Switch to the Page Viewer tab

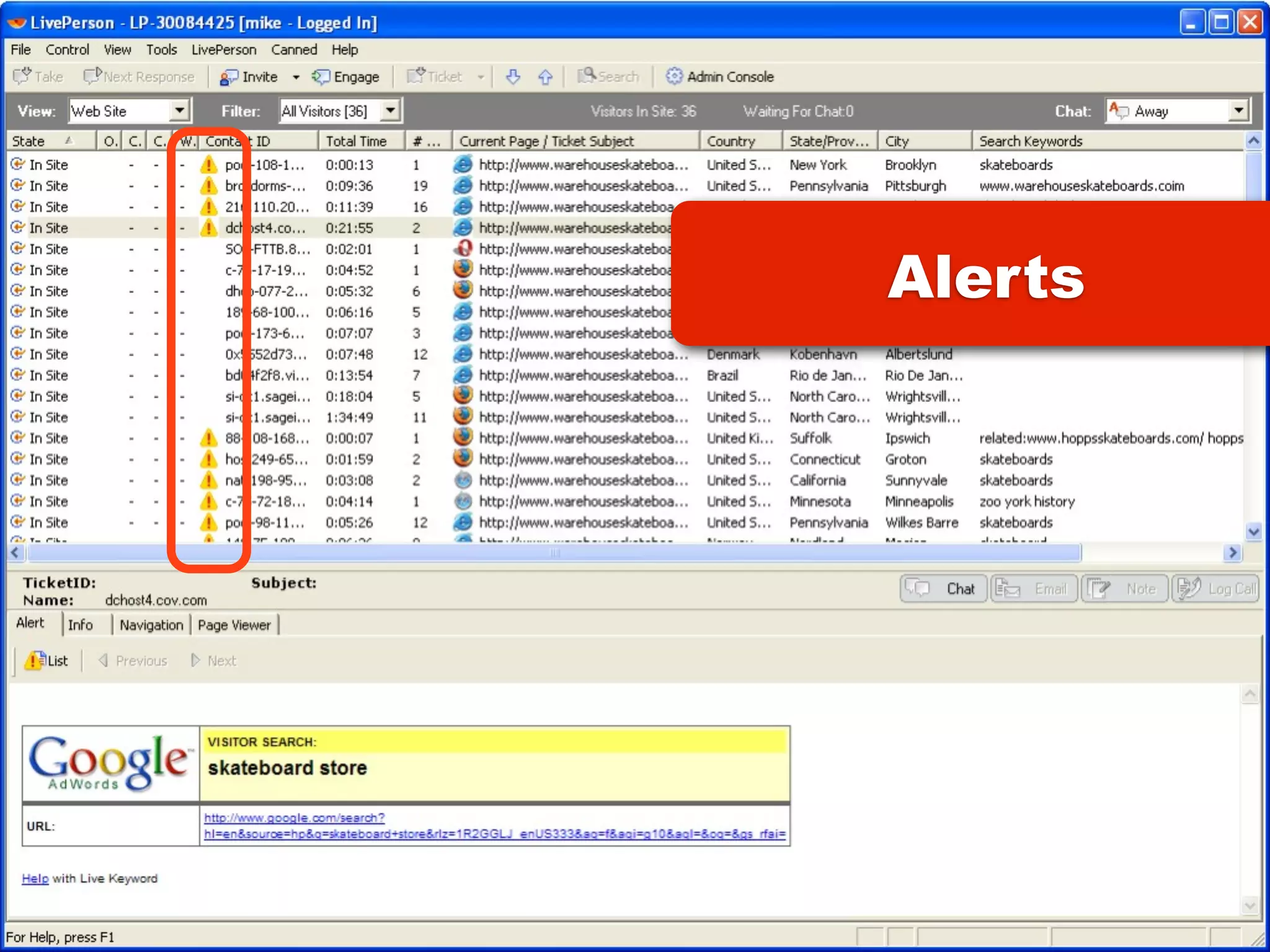234,625
